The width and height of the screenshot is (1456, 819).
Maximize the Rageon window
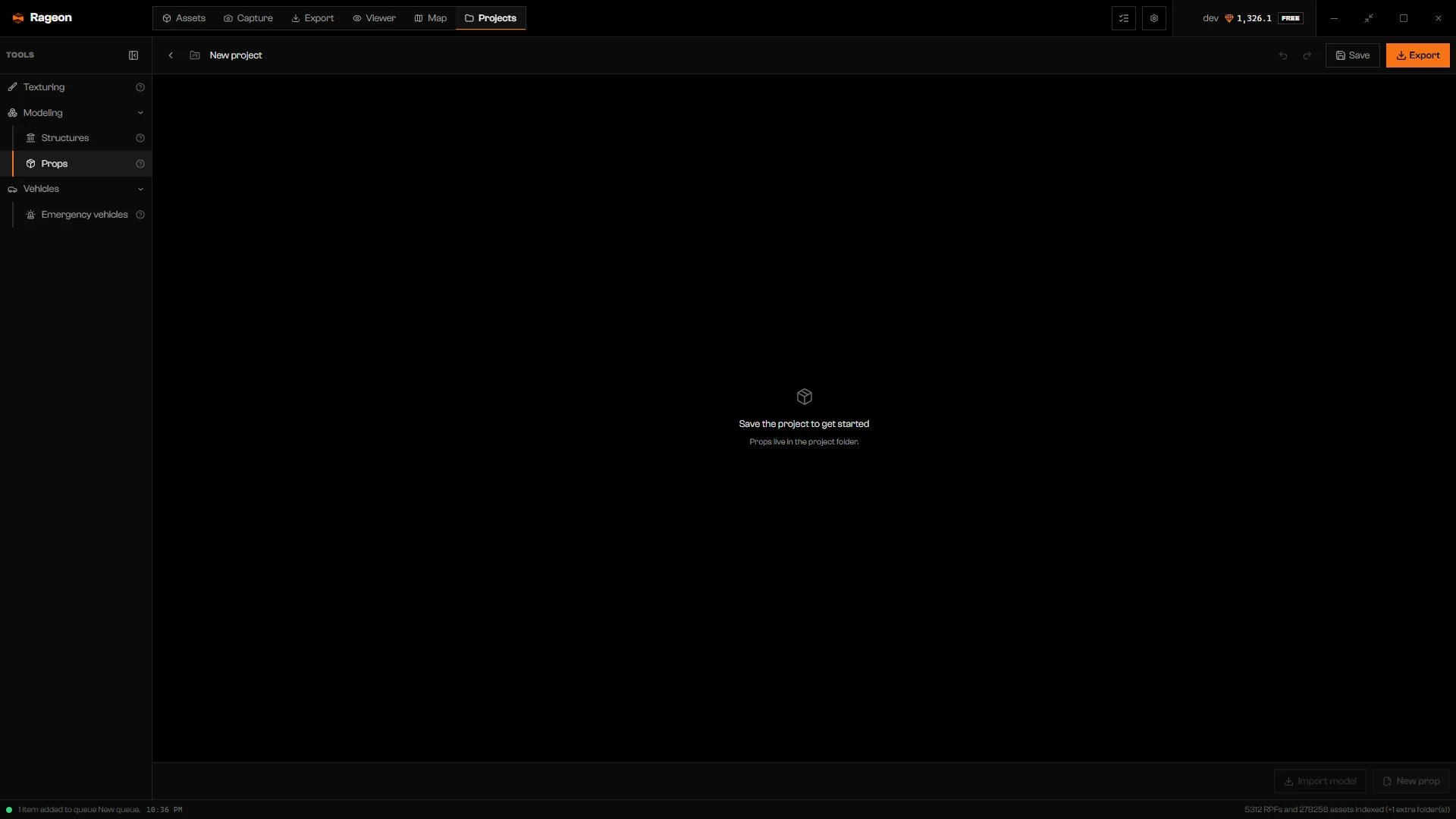(x=1404, y=18)
